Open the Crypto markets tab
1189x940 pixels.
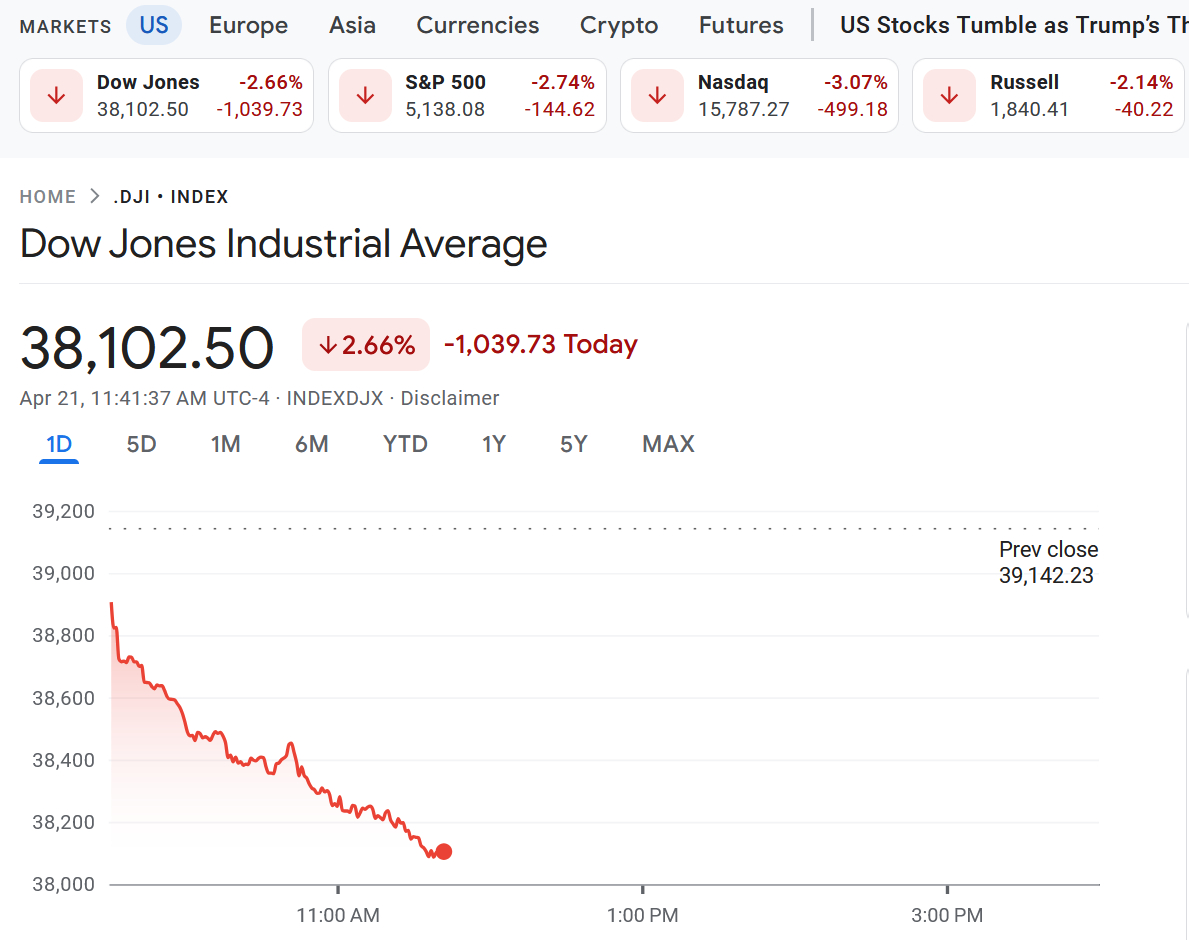point(619,25)
